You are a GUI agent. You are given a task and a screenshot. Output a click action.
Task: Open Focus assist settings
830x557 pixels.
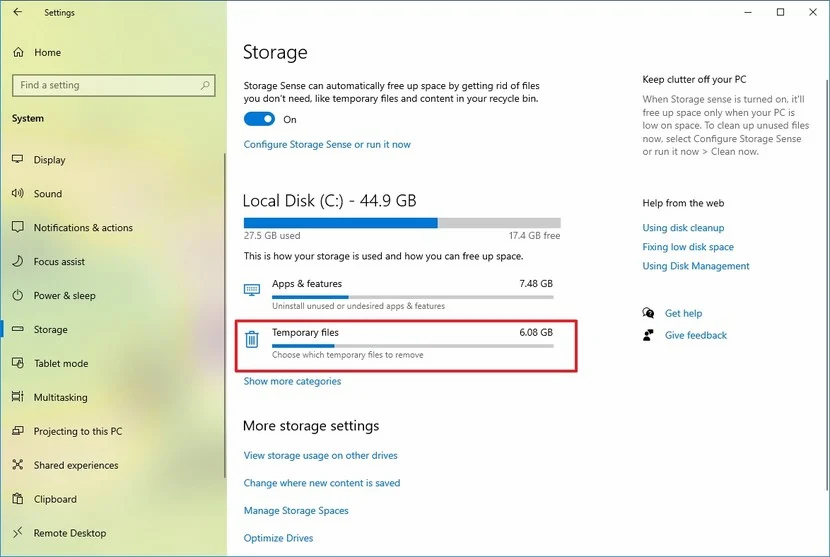tap(59, 262)
